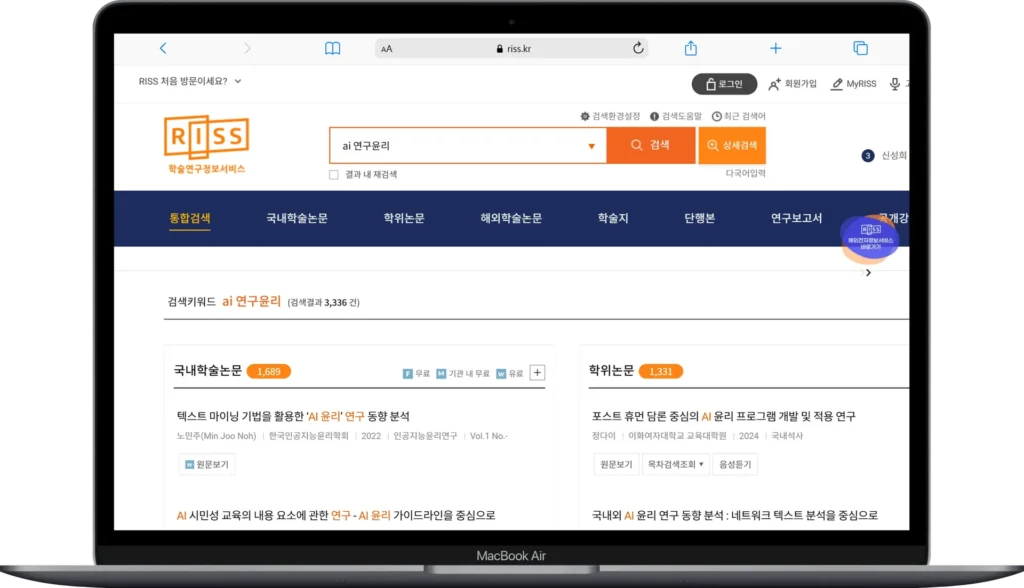The width and height of the screenshot is (1024, 588).
Task: Open the MyRISS link
Action: (854, 84)
